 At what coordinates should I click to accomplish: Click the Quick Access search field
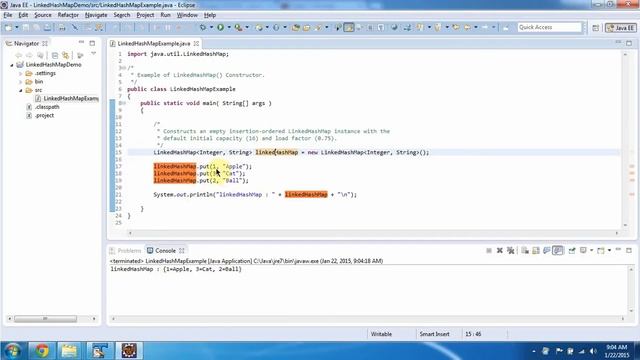pos(549,27)
